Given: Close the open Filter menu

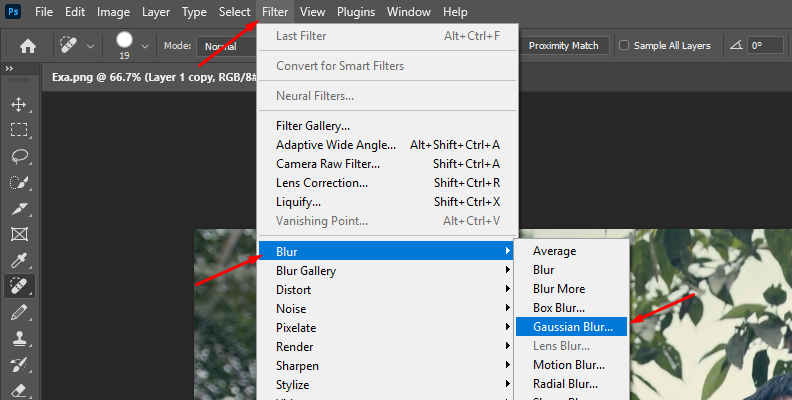Looking at the screenshot, I should [x=275, y=12].
